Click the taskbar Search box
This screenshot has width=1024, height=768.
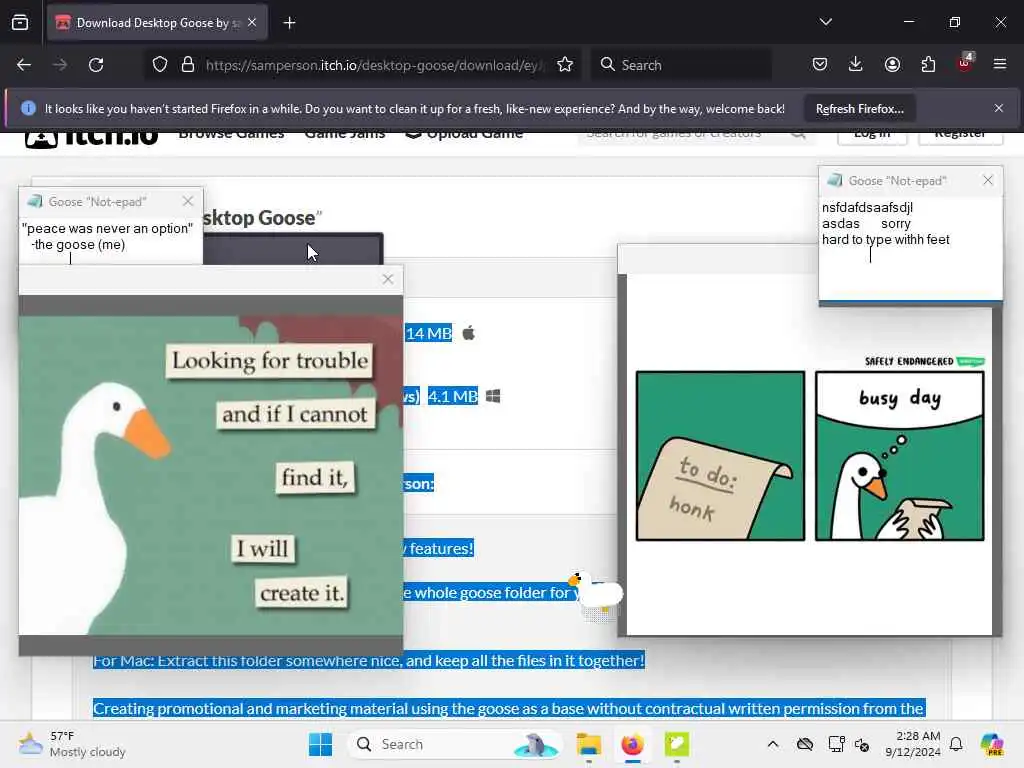coord(456,744)
